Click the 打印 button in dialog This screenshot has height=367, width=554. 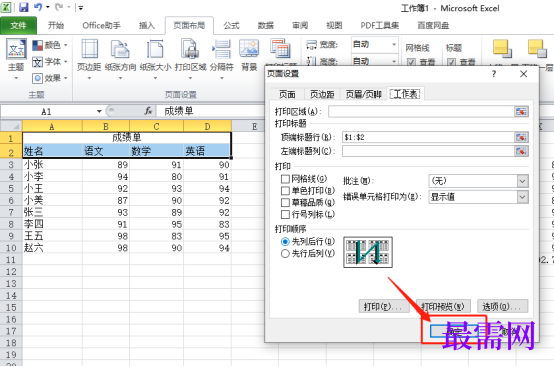tap(384, 306)
